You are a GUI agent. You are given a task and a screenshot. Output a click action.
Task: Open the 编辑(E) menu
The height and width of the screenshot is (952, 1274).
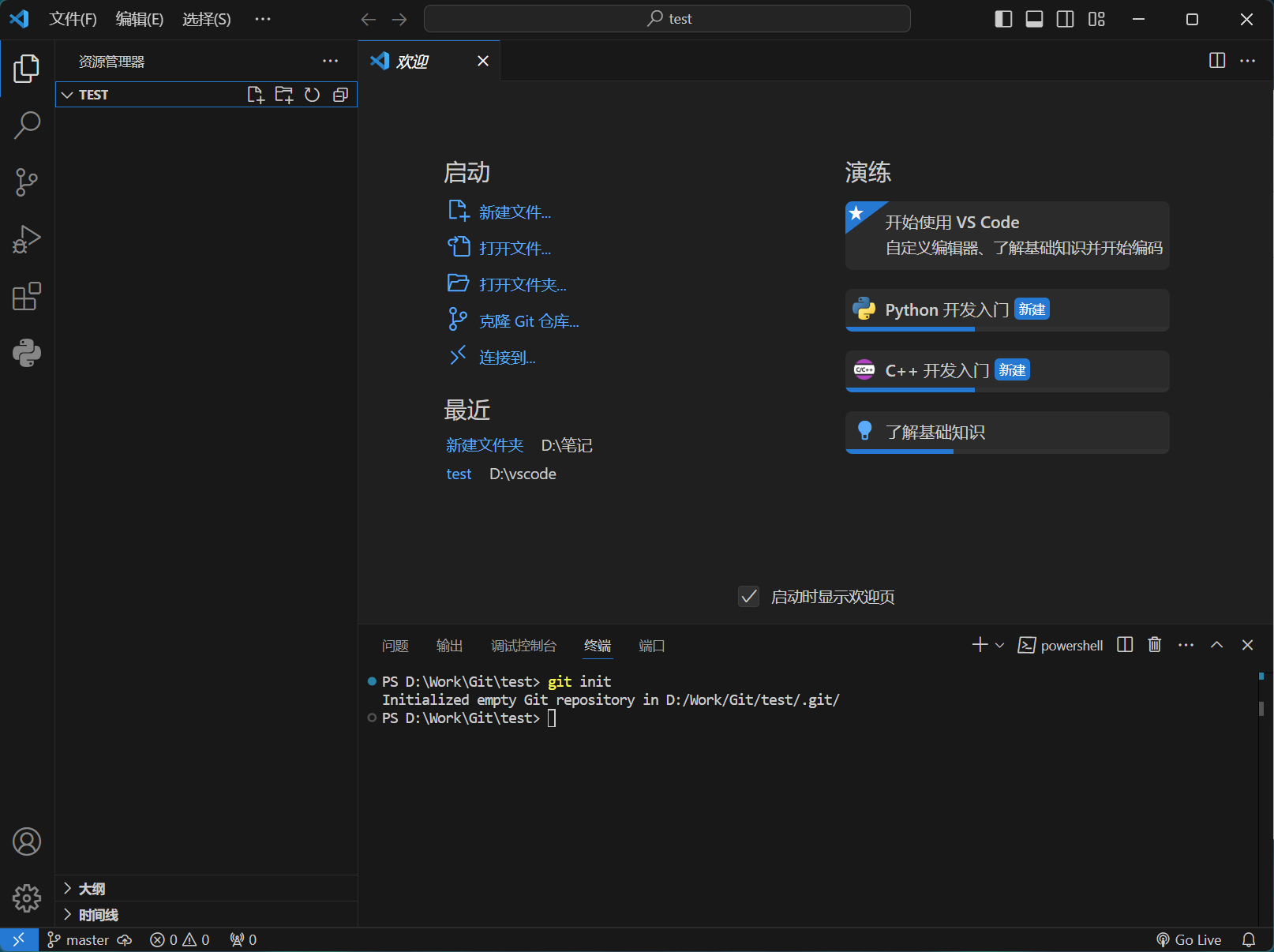point(140,19)
